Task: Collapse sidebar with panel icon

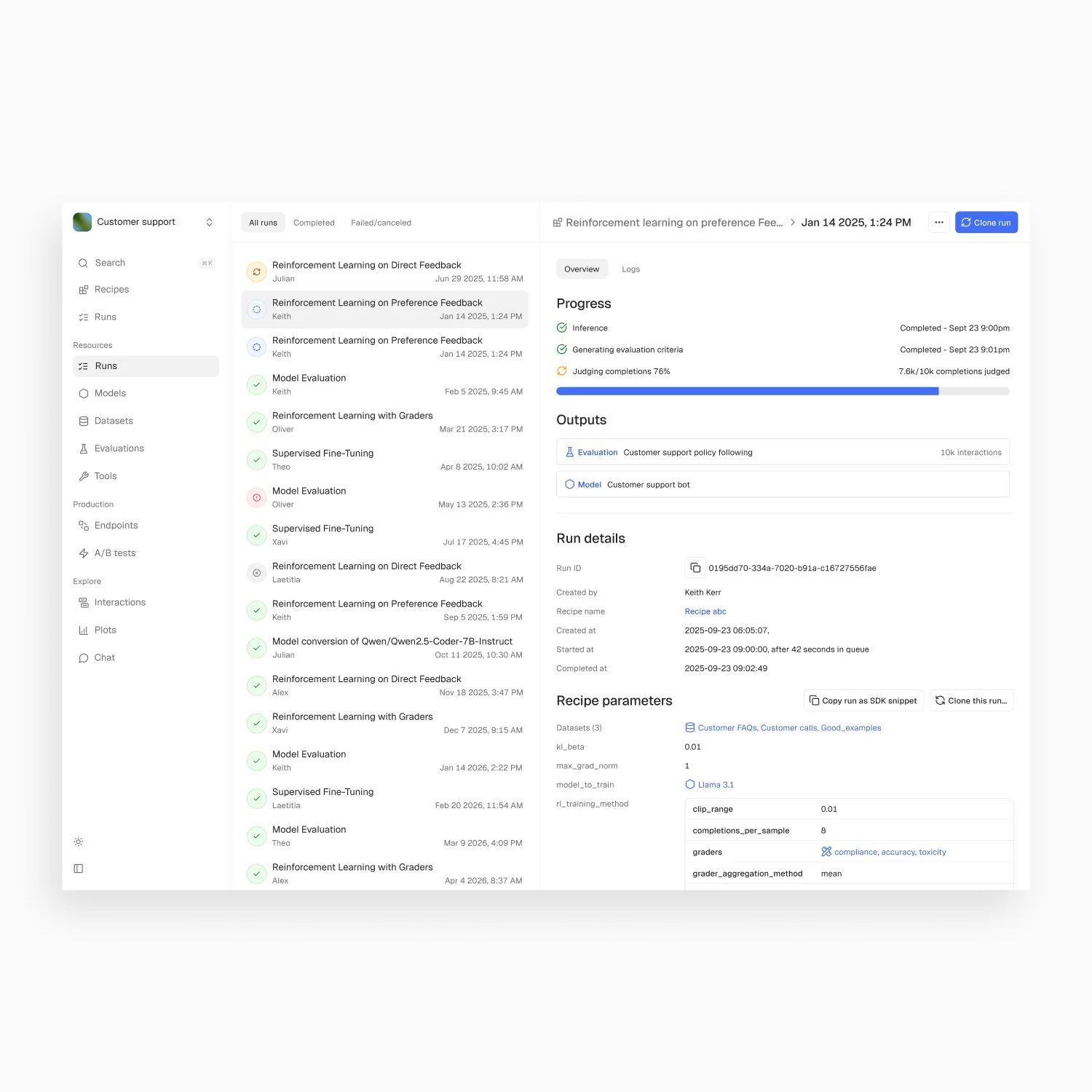Action: coord(79,869)
